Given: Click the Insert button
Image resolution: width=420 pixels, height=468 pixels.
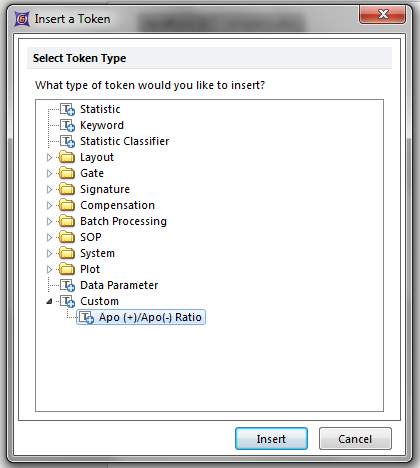Looking at the screenshot, I should [271, 439].
